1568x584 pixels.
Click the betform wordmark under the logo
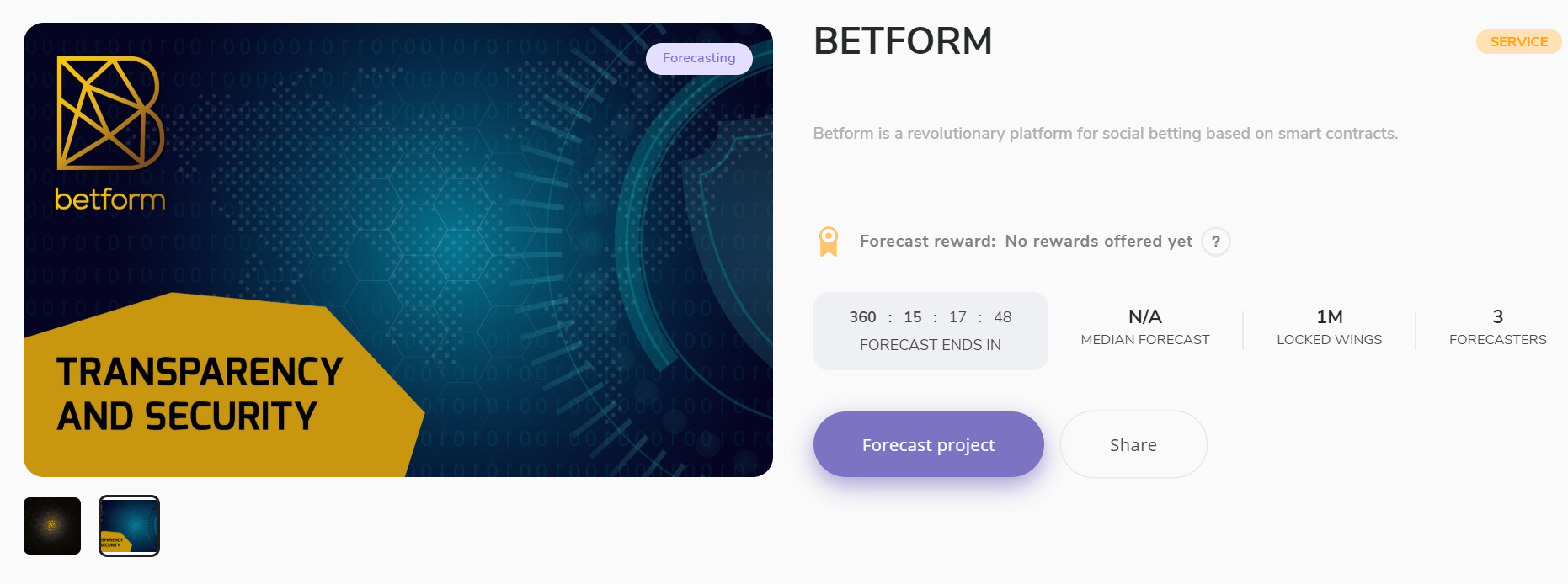point(110,199)
